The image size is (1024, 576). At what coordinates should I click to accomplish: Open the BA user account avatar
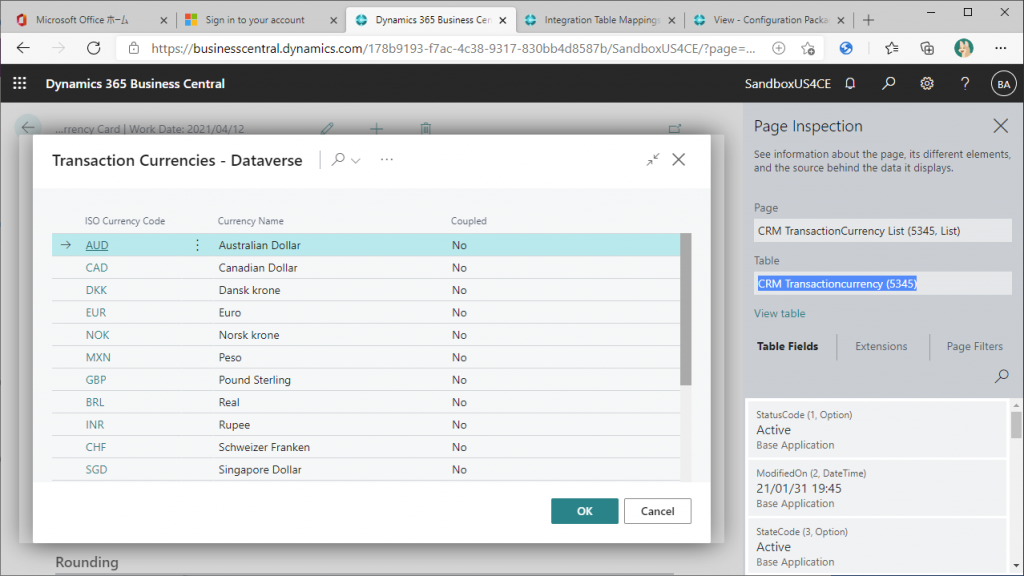(x=1003, y=84)
